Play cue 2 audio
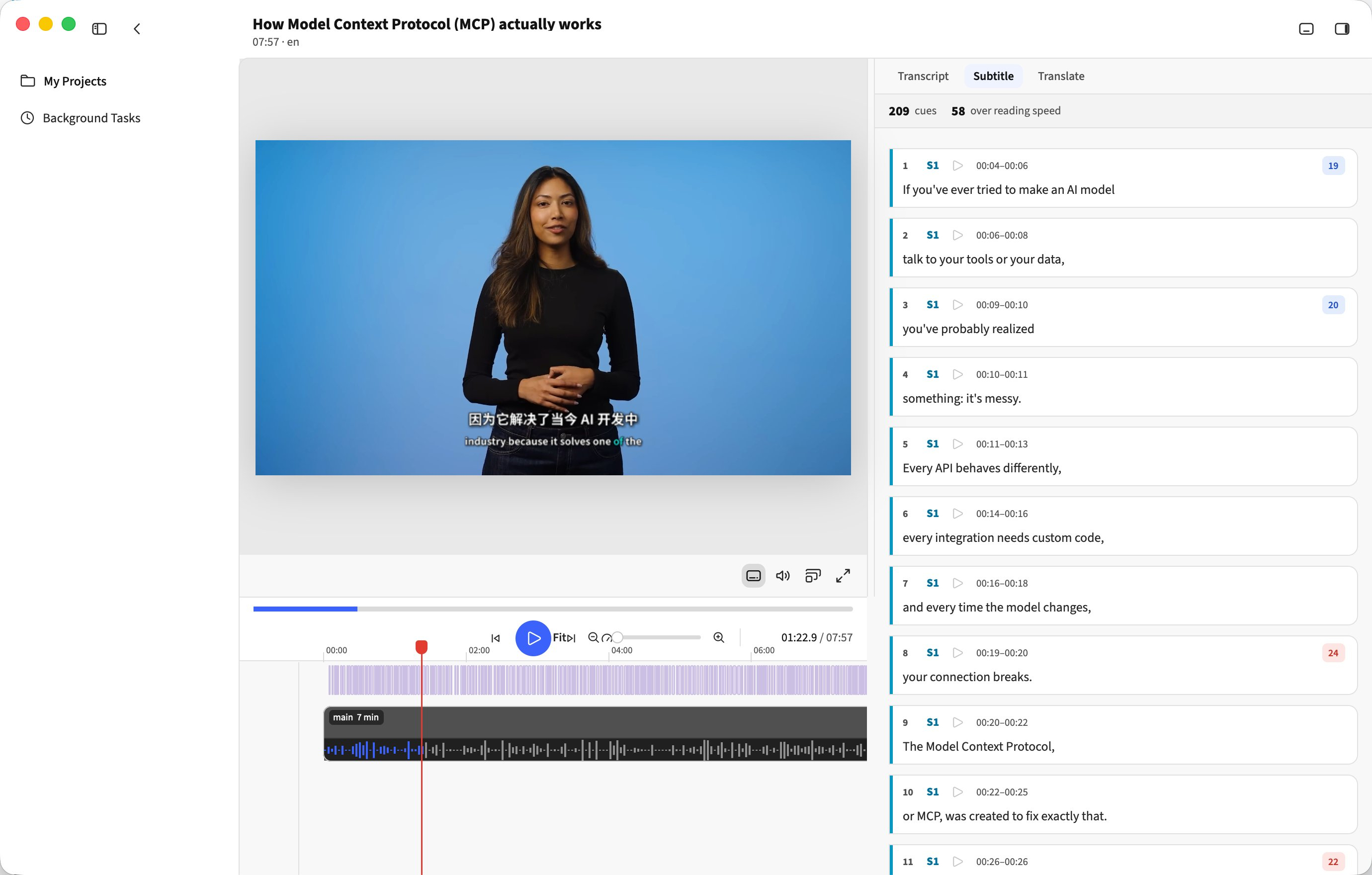Screen dimensions: 1372x875 coord(958,235)
